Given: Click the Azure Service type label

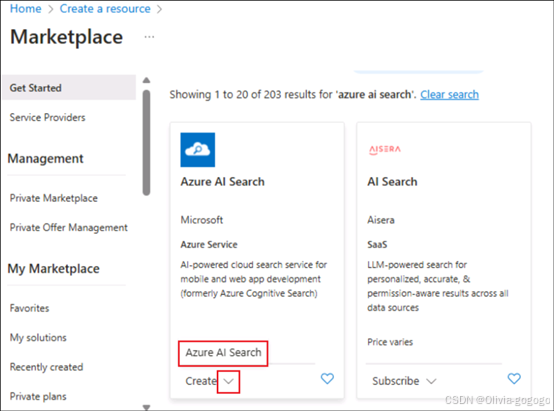Looking at the screenshot, I should (x=209, y=245).
